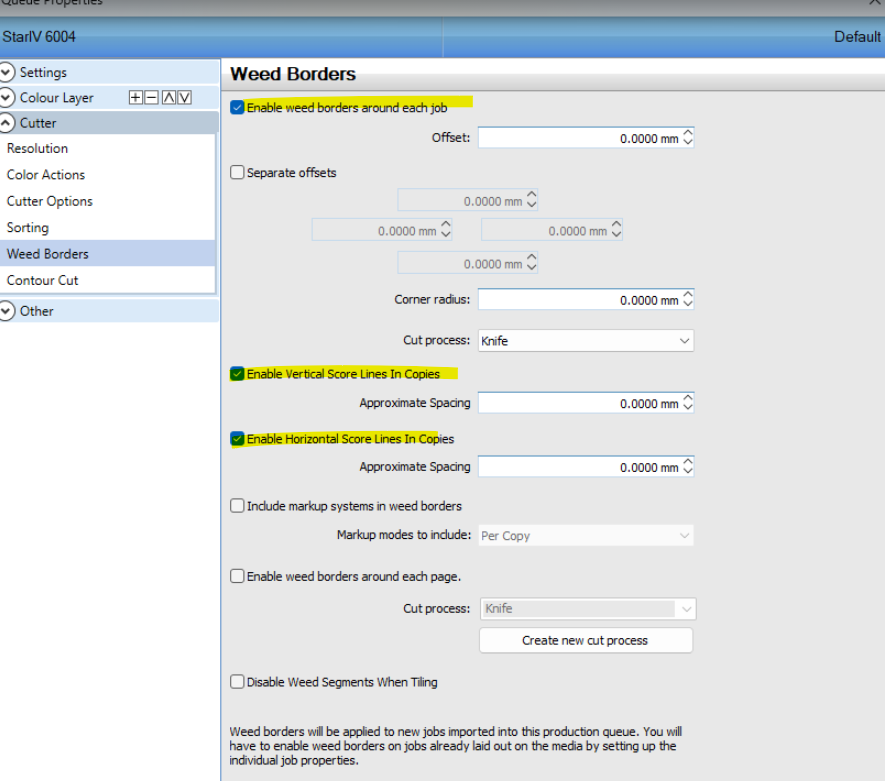The width and height of the screenshot is (885, 781).
Task: Move colour layer up with the arrow icon
Action: click(168, 98)
